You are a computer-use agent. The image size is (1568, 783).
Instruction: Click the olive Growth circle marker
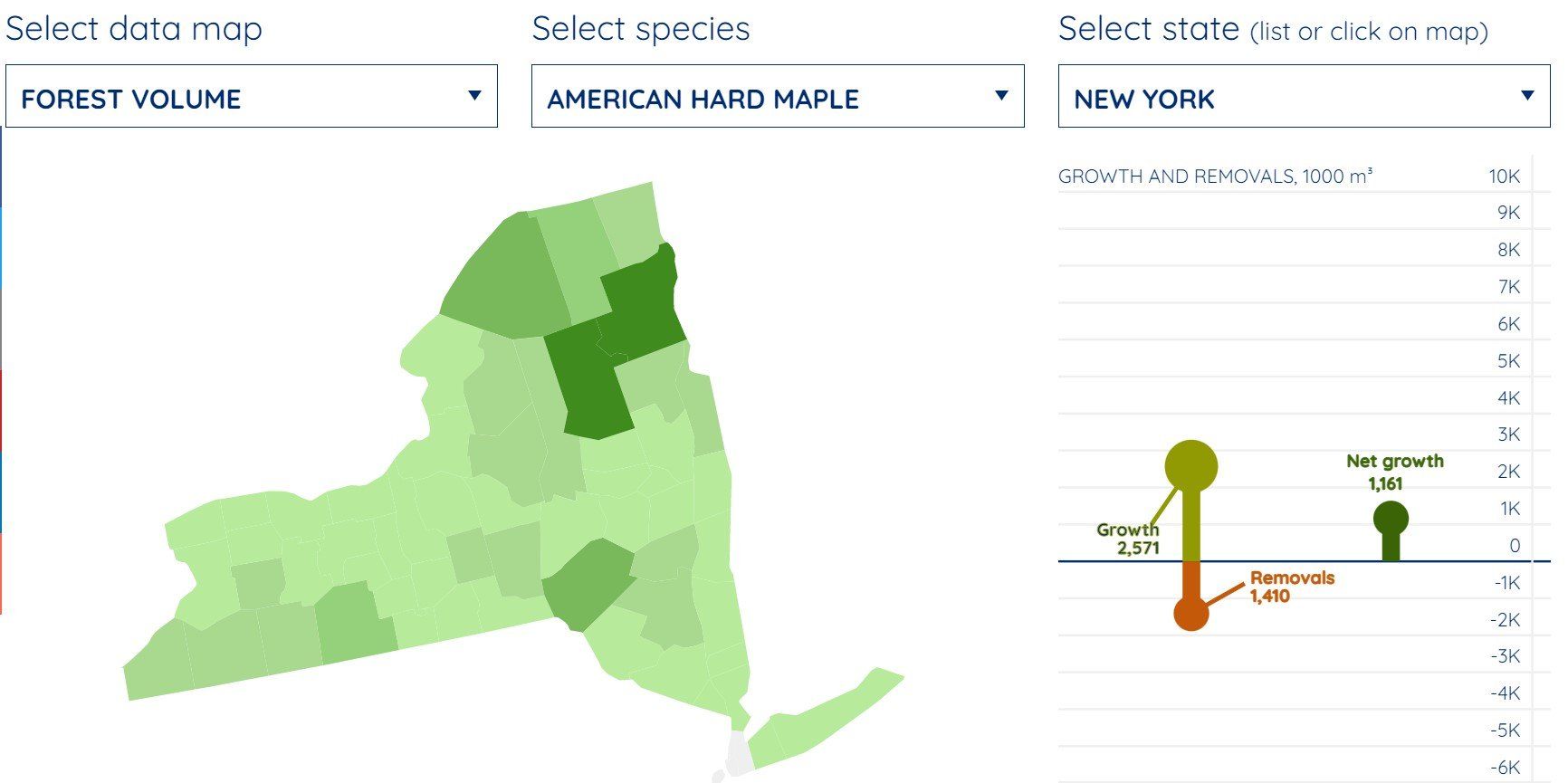point(1190,466)
